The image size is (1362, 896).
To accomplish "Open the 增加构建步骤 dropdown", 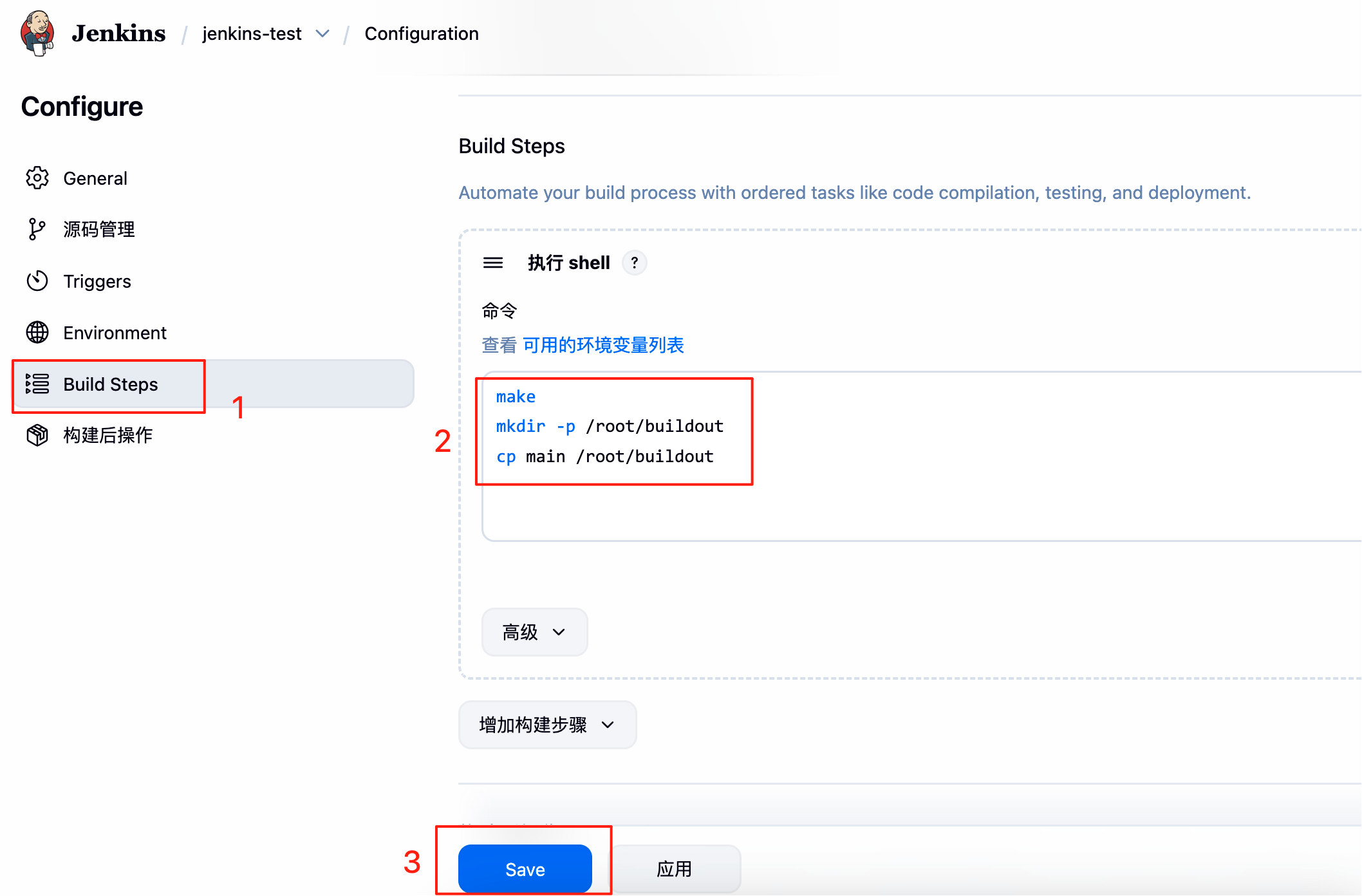I will 547,725.
